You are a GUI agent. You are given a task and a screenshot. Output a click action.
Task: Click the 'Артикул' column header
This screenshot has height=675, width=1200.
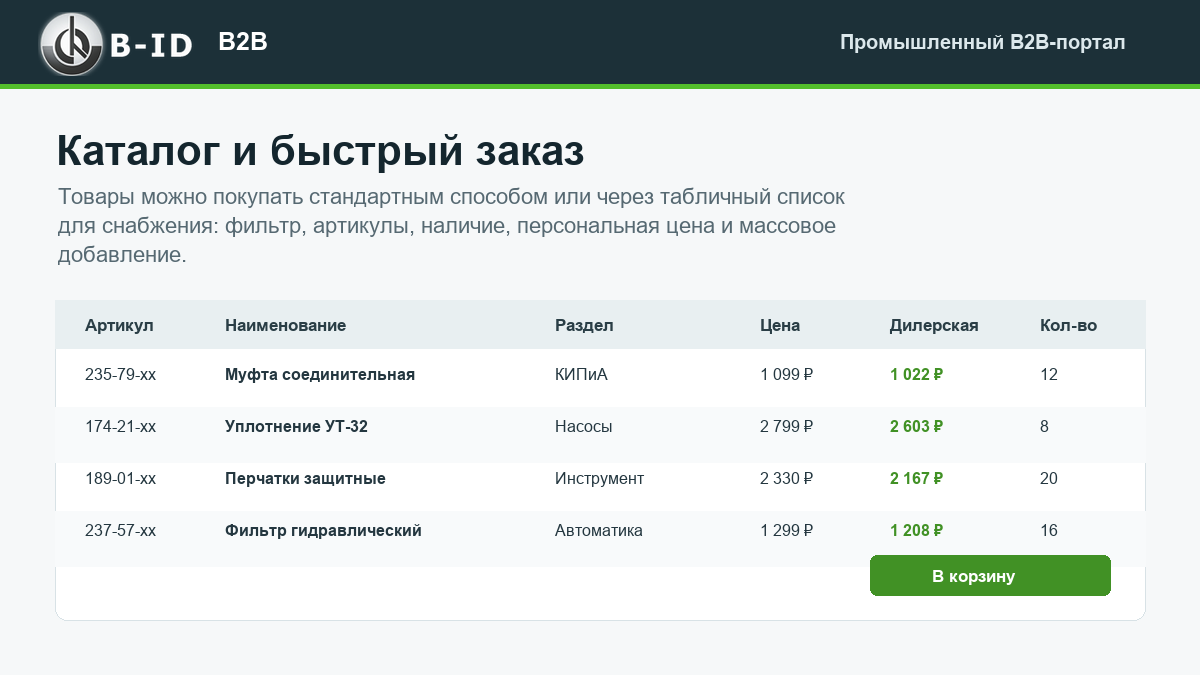119,325
